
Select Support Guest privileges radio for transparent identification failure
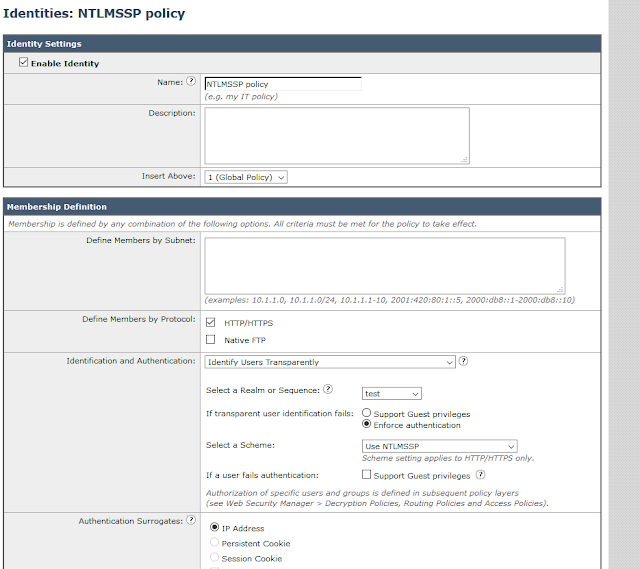[367, 413]
